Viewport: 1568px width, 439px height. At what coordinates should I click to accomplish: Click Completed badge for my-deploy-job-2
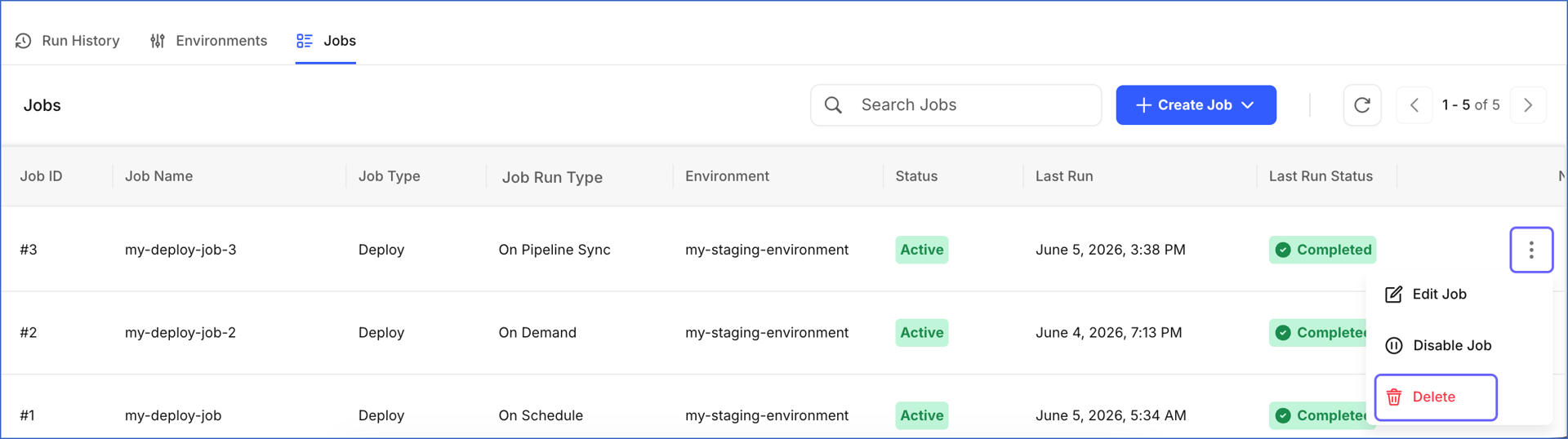1318,333
